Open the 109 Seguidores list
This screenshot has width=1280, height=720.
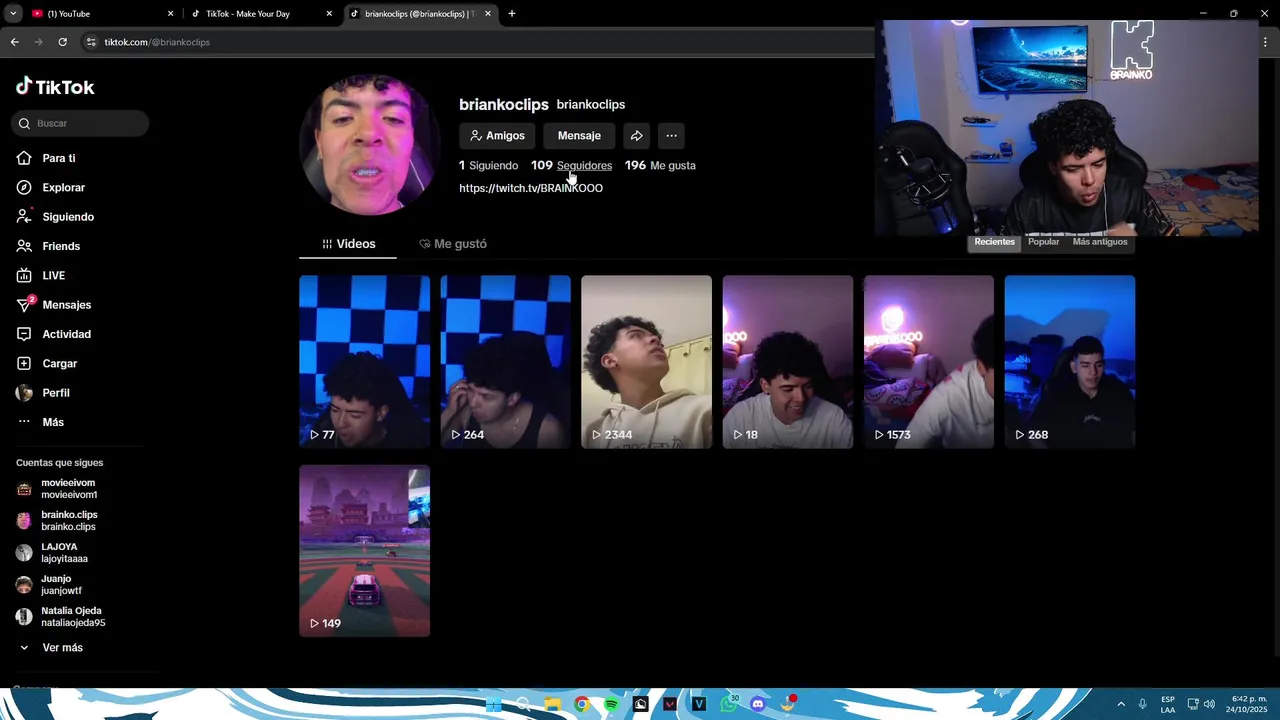571,166
